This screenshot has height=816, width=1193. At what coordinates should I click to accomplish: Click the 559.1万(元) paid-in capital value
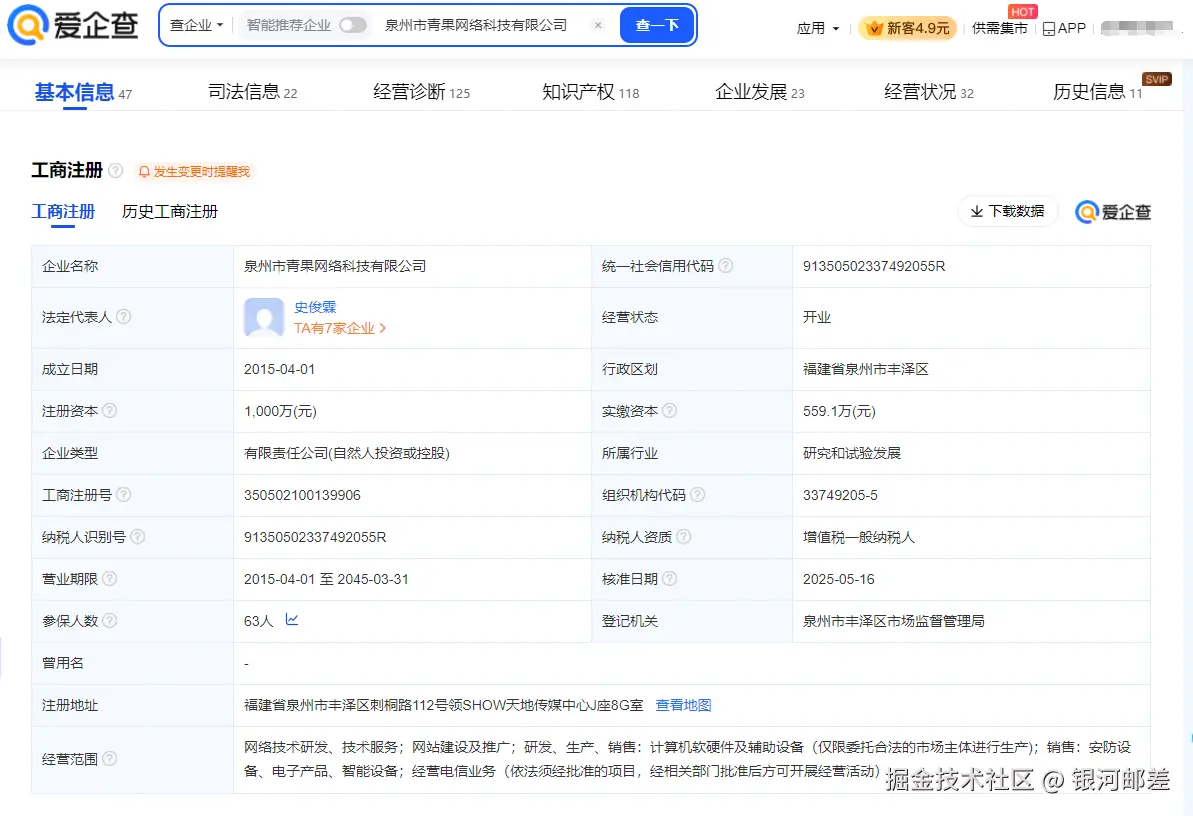[x=839, y=411]
